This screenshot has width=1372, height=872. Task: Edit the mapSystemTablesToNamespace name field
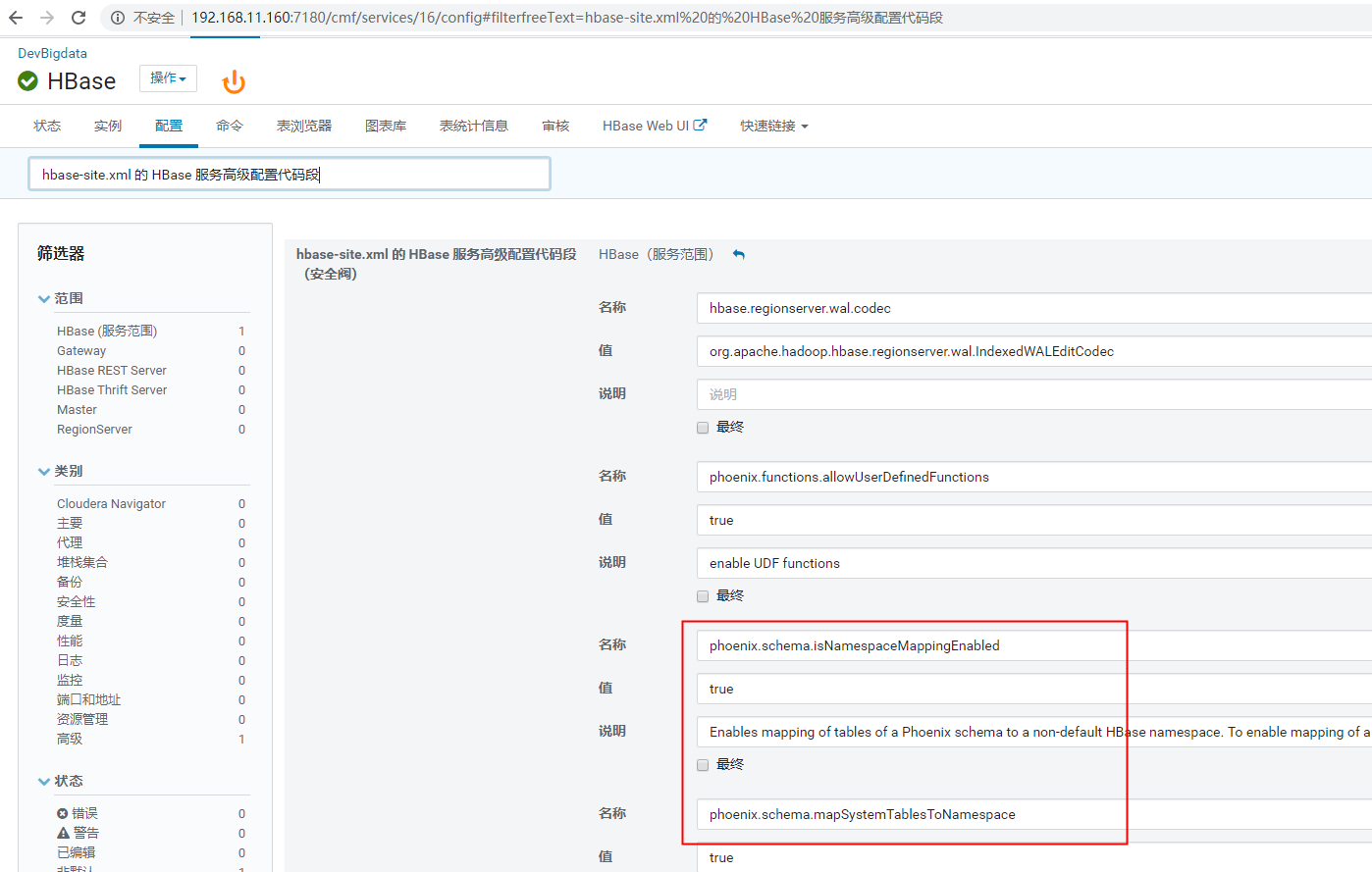(1034, 814)
